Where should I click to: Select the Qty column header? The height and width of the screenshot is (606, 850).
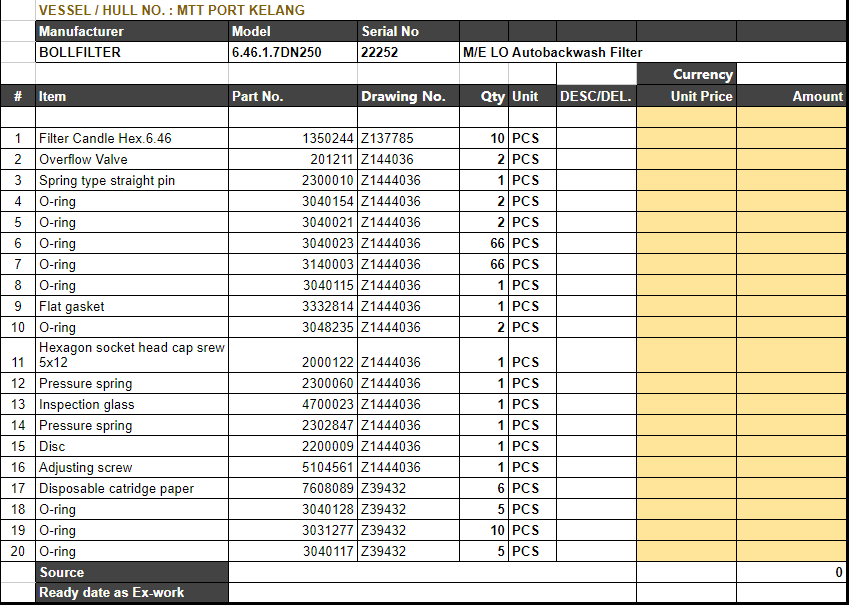click(484, 96)
